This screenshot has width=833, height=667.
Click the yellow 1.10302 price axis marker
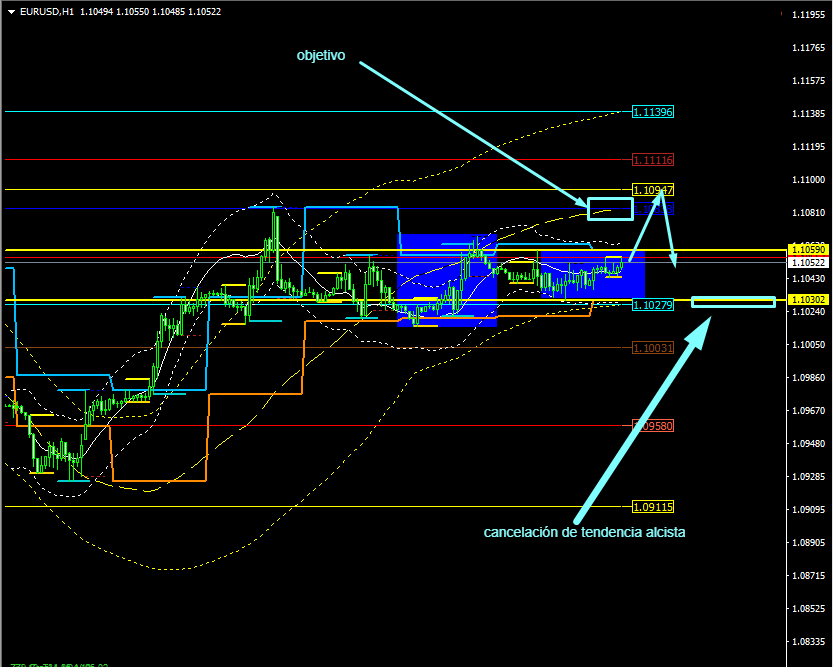click(x=806, y=299)
